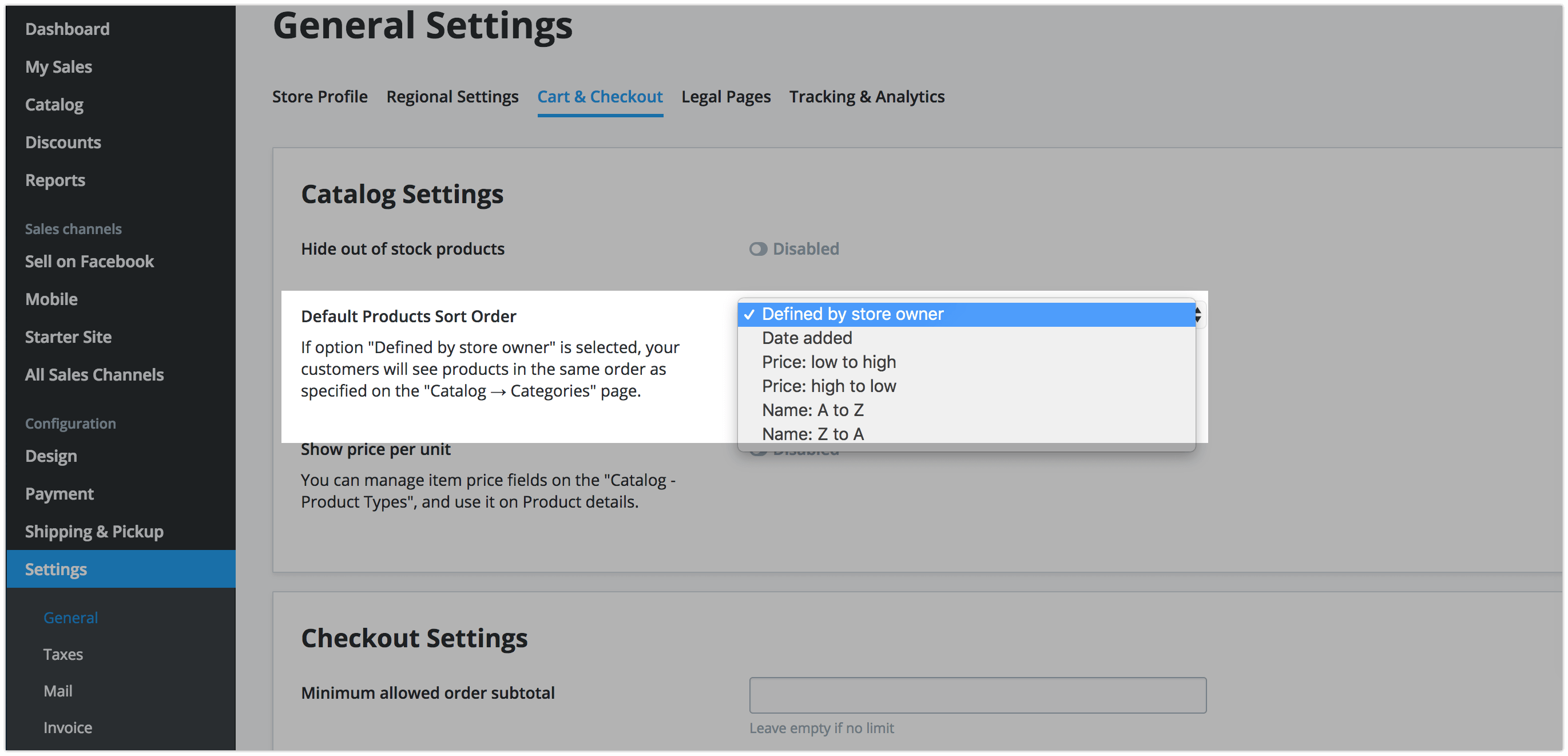This screenshot has width=1568, height=756.
Task: Click the sort order stepper arrows
Action: 1197,315
